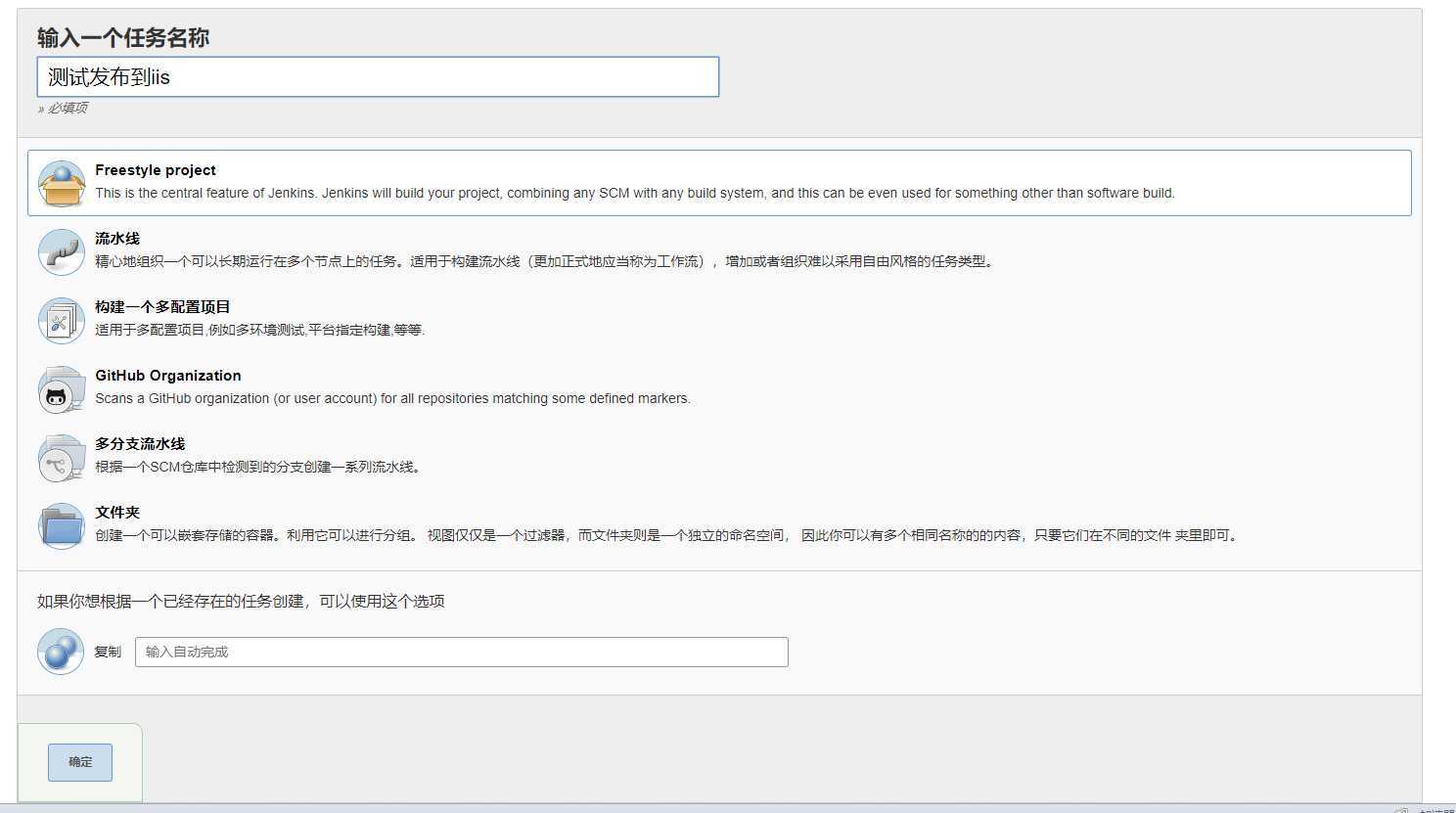Click the 流水线 pipe icon

(x=61, y=252)
